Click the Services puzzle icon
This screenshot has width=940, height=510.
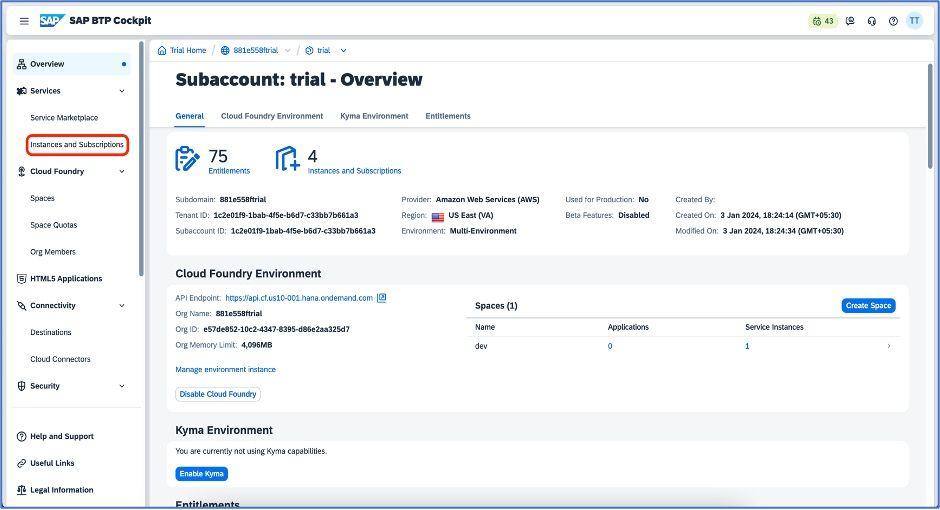pos(22,91)
